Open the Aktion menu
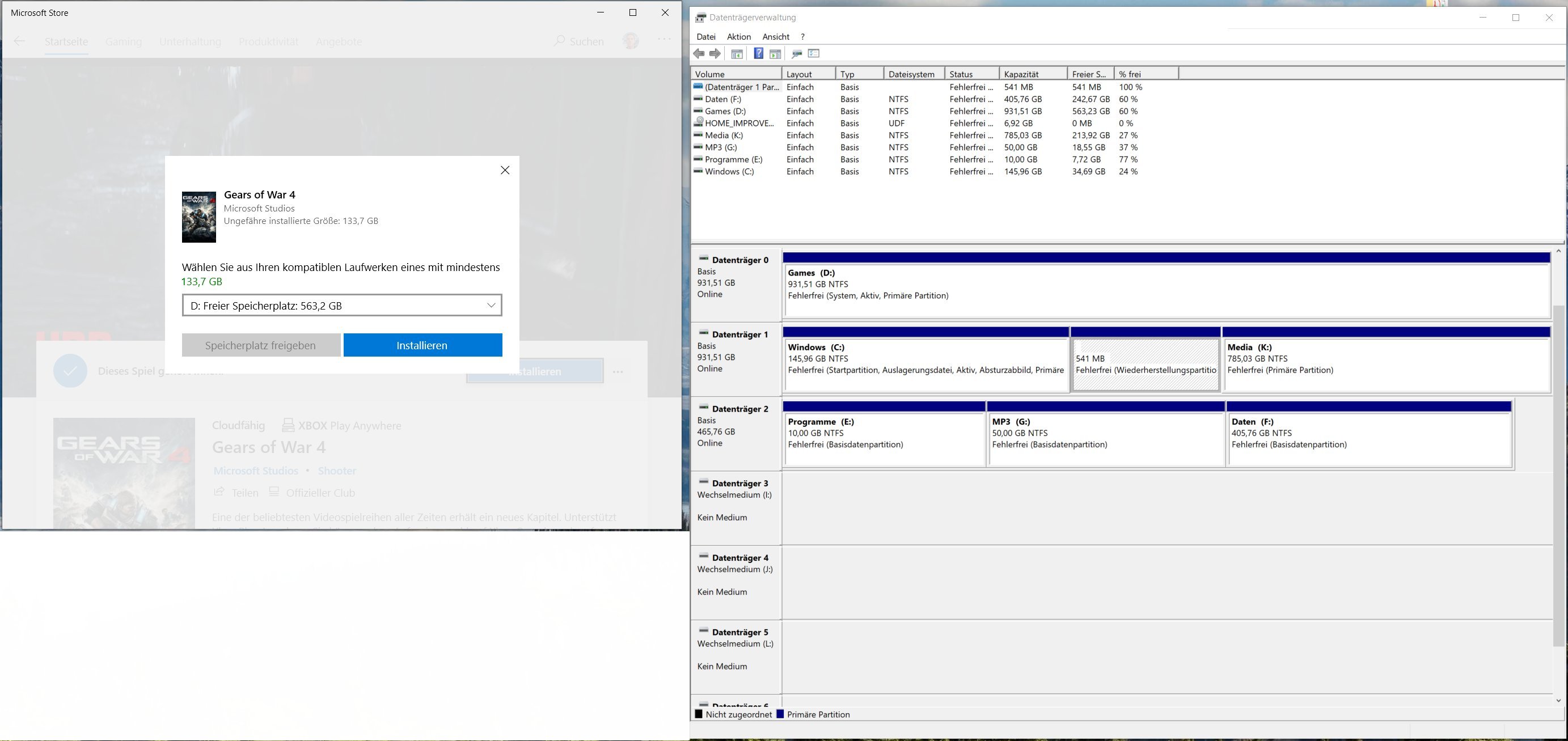Image resolution: width=1568 pixels, height=741 pixels. pos(738,36)
